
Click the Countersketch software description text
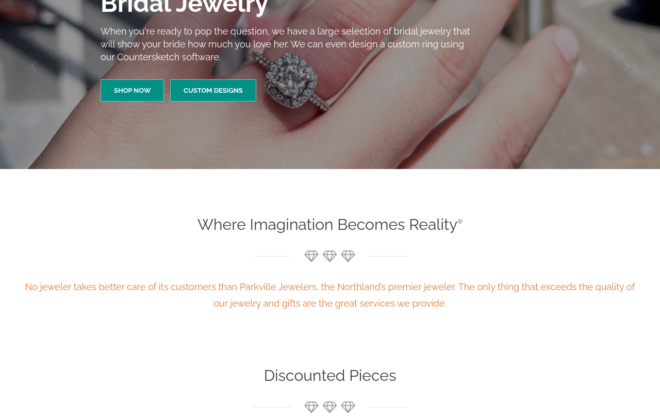click(285, 44)
